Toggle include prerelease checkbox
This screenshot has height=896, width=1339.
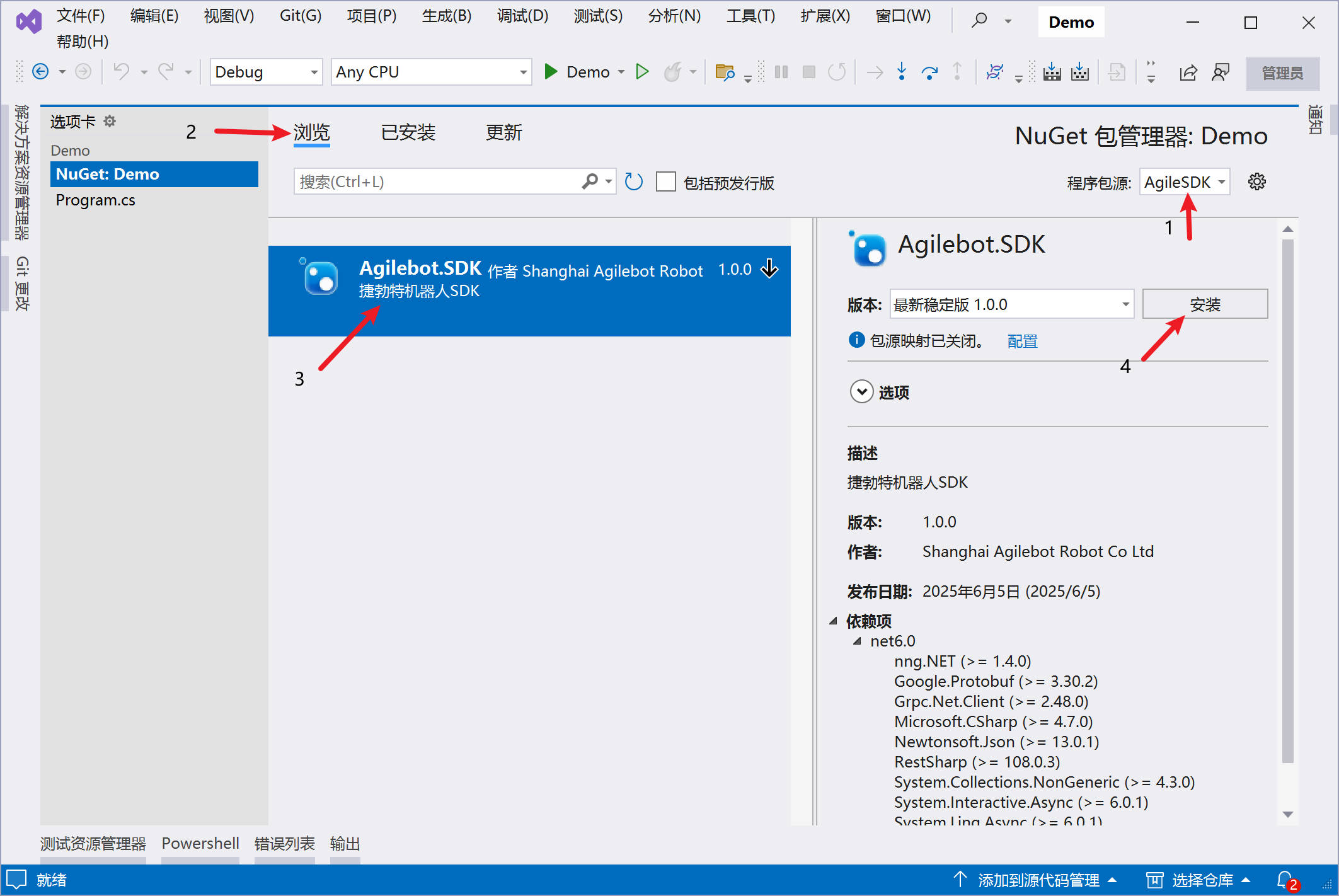coord(665,182)
